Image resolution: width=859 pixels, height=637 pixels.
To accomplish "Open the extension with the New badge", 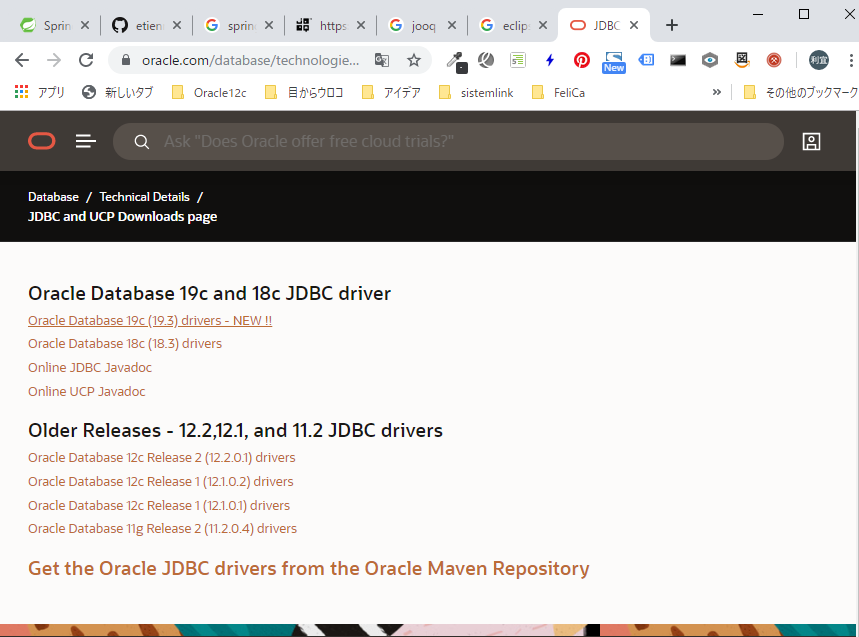I will tap(614, 62).
